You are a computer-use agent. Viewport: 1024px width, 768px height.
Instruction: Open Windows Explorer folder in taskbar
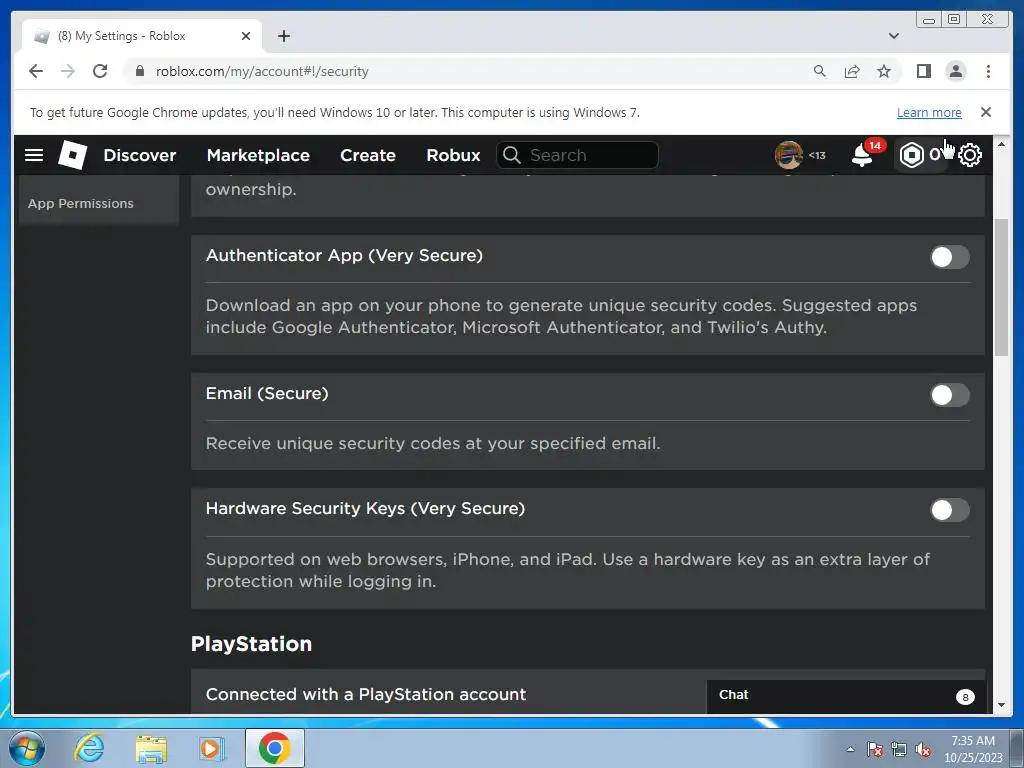coord(151,748)
